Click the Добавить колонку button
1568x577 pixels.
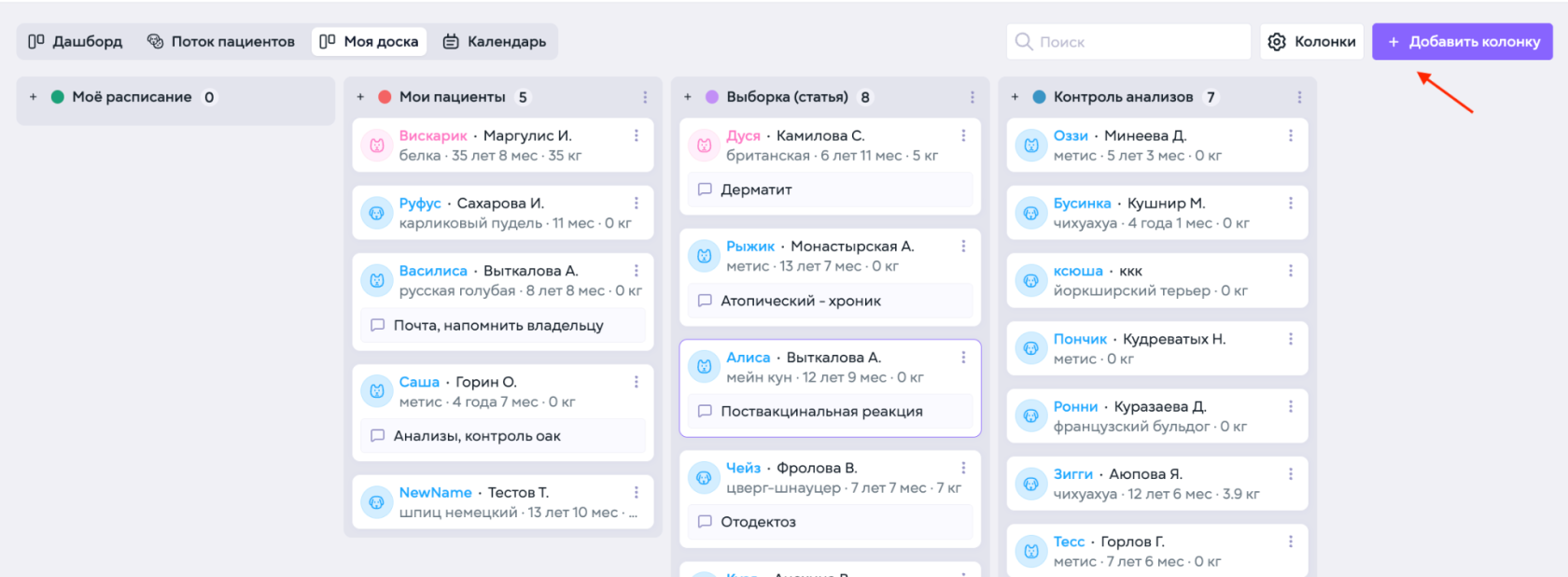pyautogui.click(x=1463, y=42)
